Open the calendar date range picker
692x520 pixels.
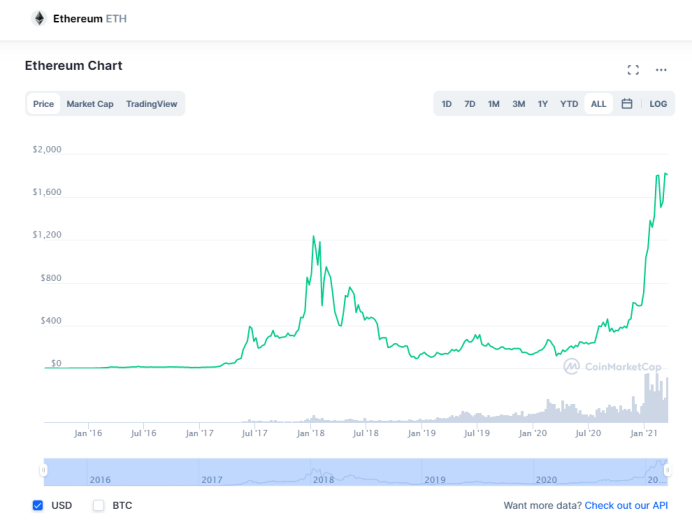coord(627,104)
